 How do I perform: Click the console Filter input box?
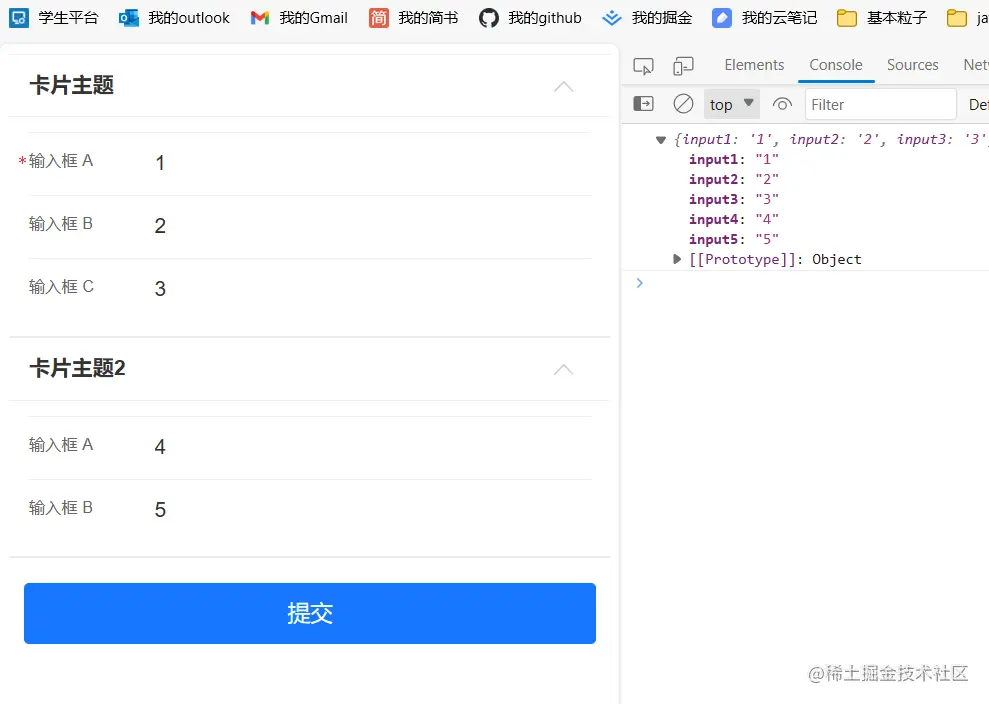pyautogui.click(x=880, y=103)
